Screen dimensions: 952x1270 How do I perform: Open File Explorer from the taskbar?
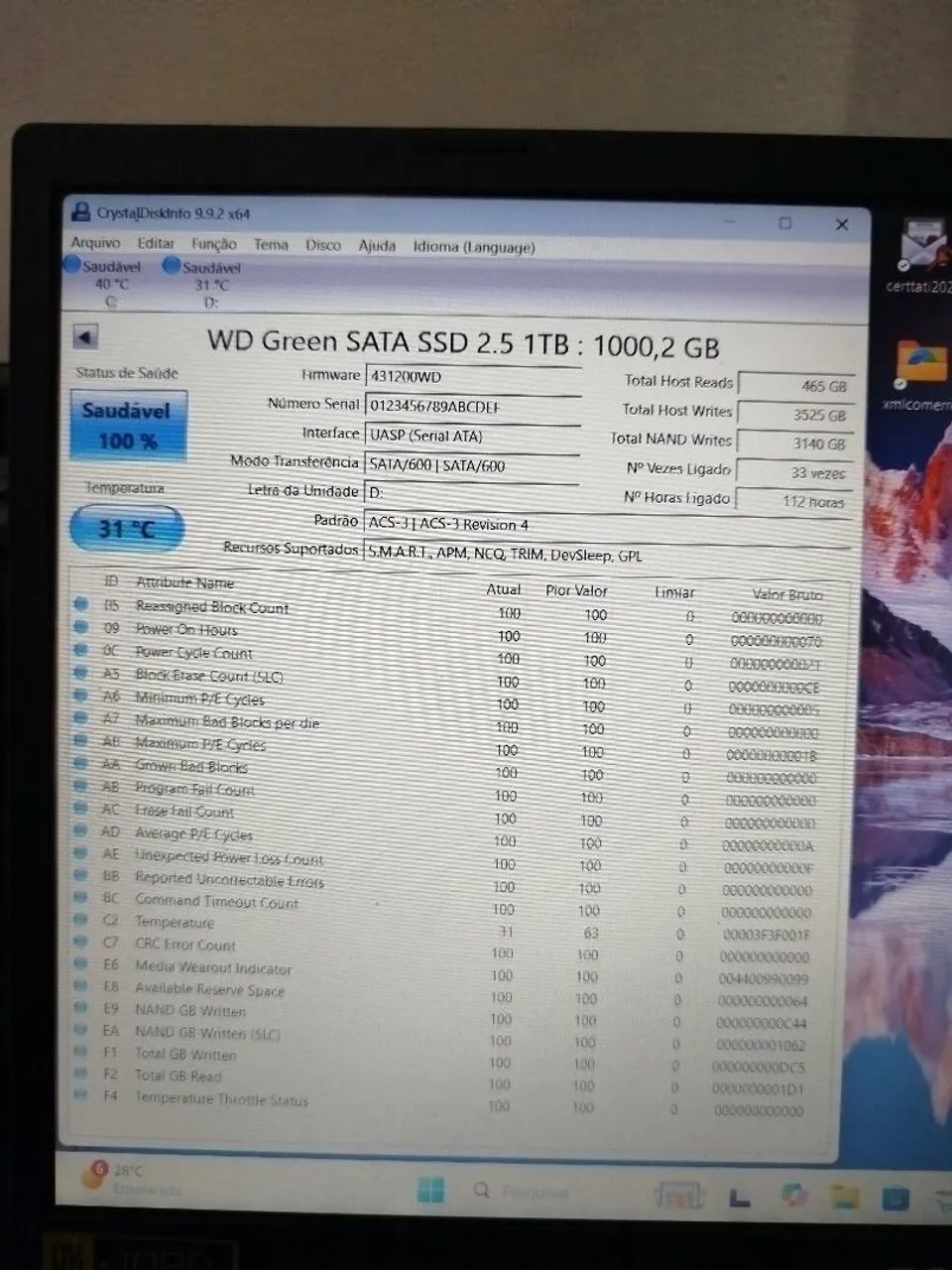[844, 1197]
